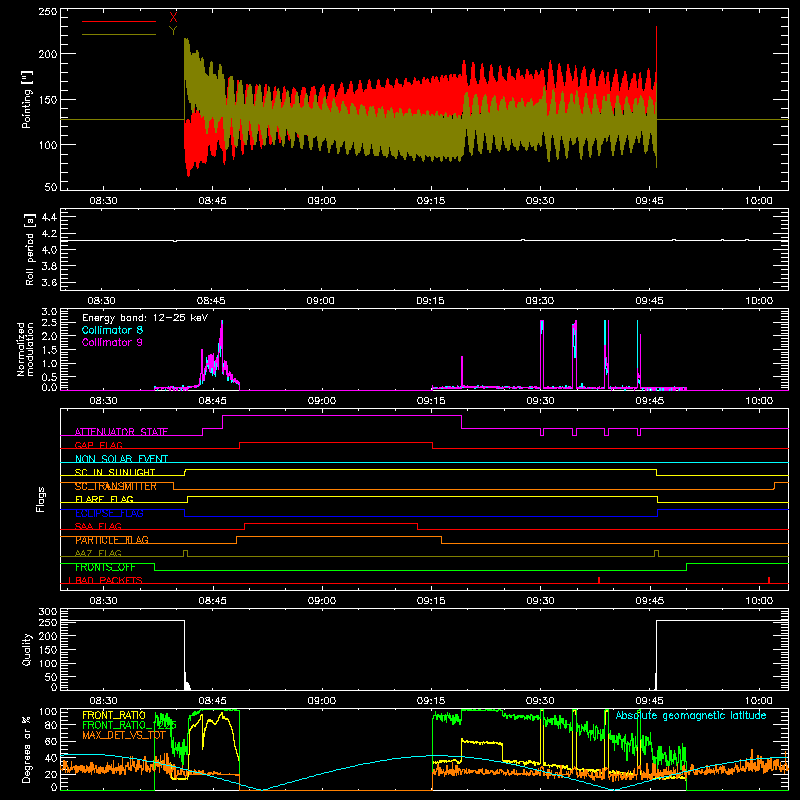
Task: Click the red X legend line sample
Action: [118, 21]
